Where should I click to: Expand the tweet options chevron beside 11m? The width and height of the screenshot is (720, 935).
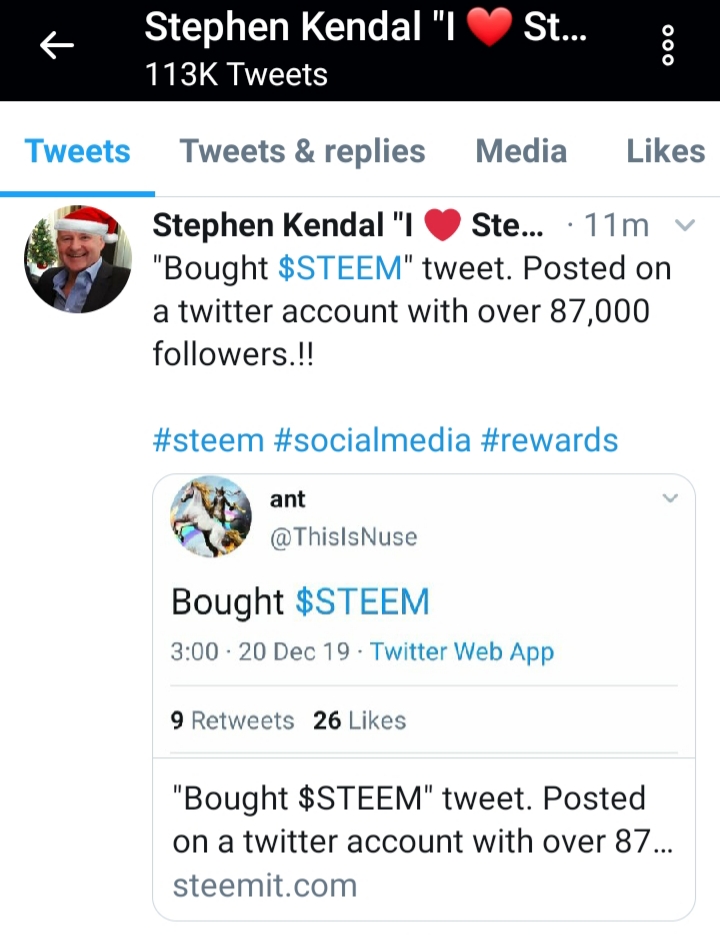pos(684,225)
